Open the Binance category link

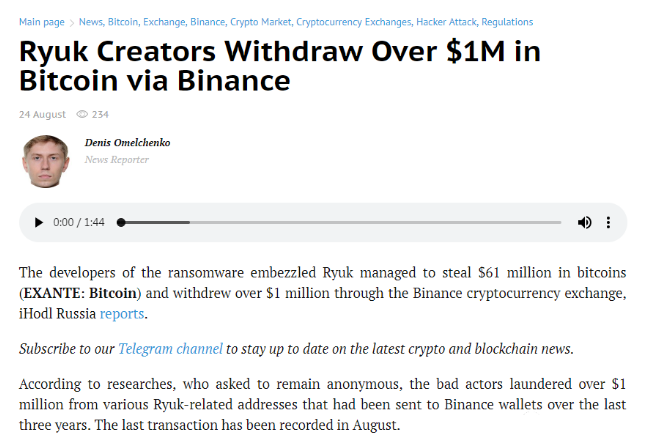pyautogui.click(x=208, y=22)
